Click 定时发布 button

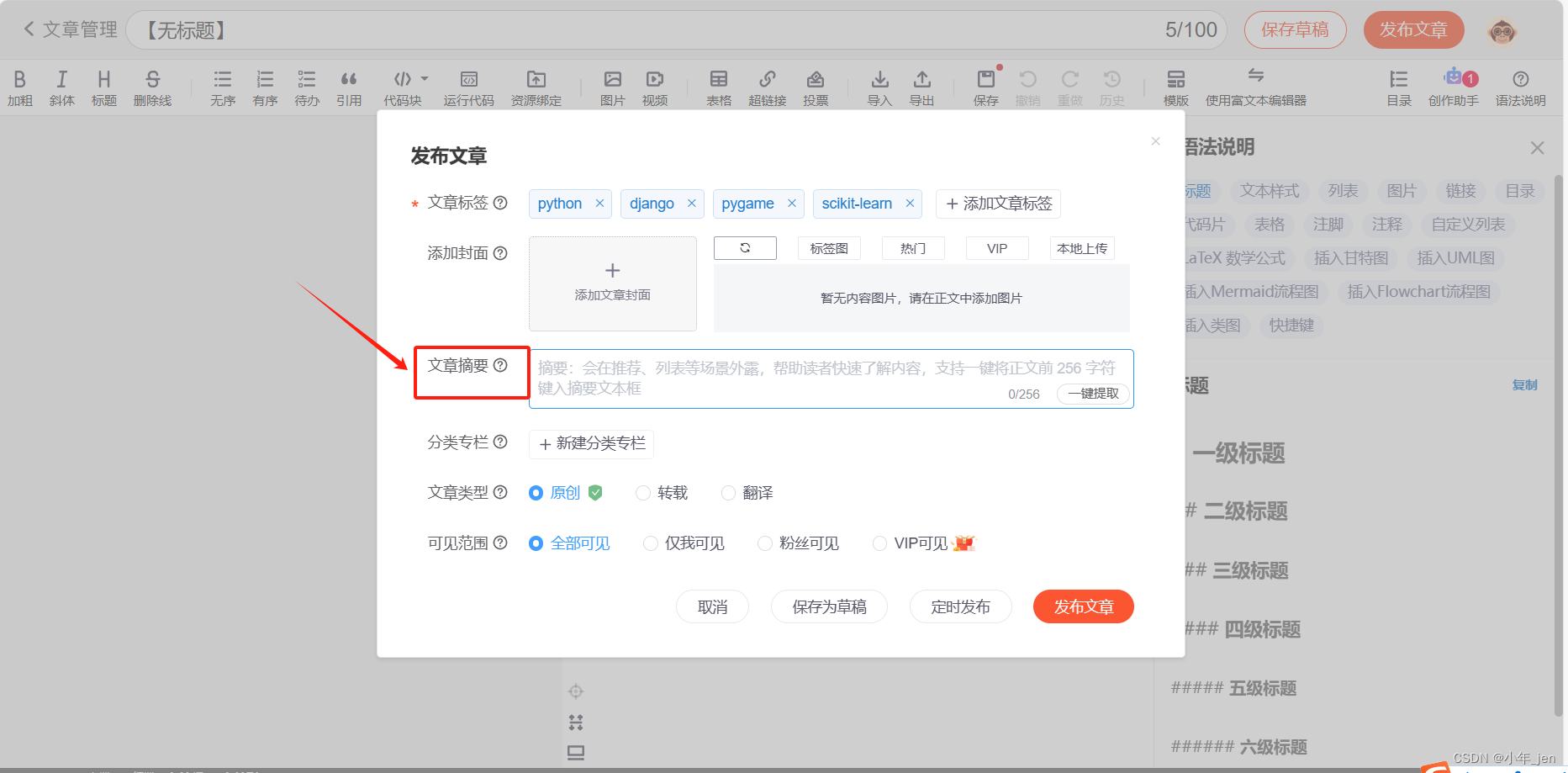tap(960, 606)
